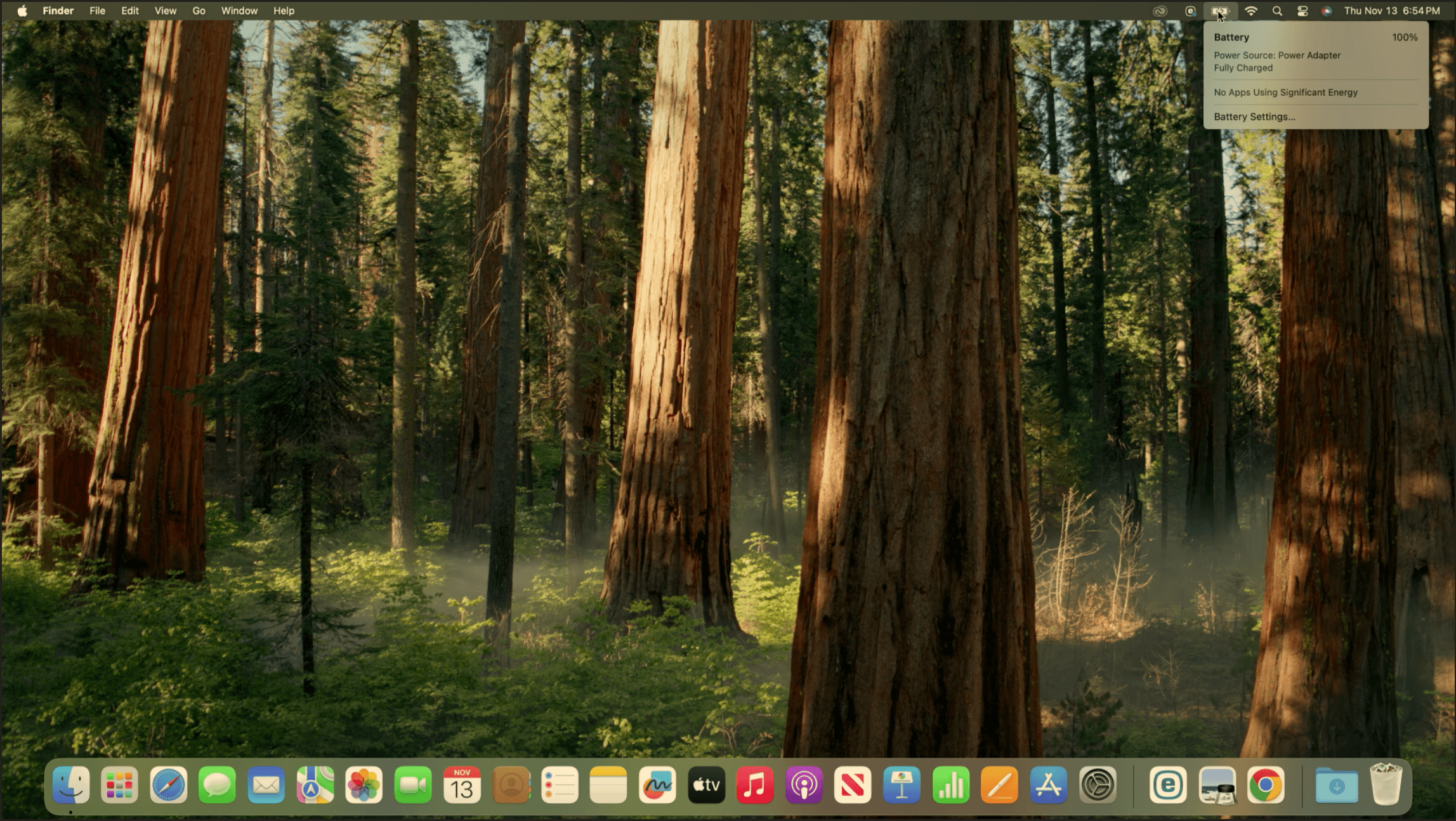Open Battery Settings from the dropdown

tap(1254, 117)
